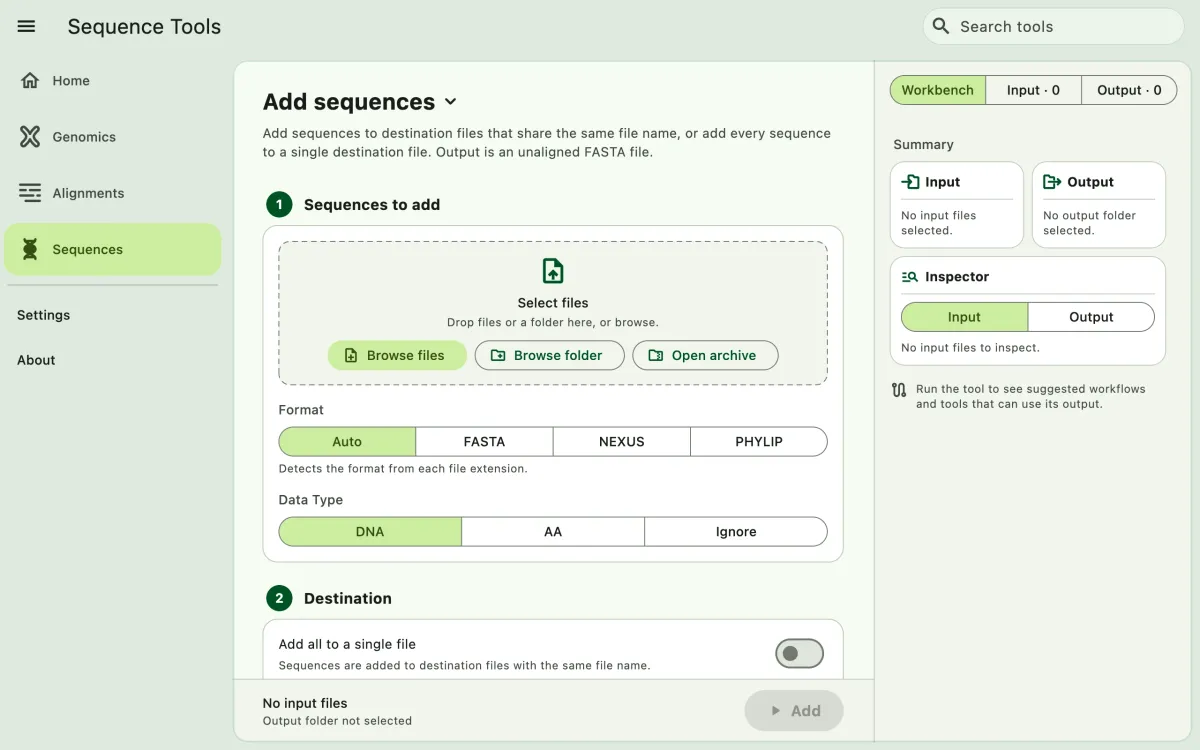1200x750 pixels.
Task: Switch to the Input · 0 tab
Action: 1034,90
